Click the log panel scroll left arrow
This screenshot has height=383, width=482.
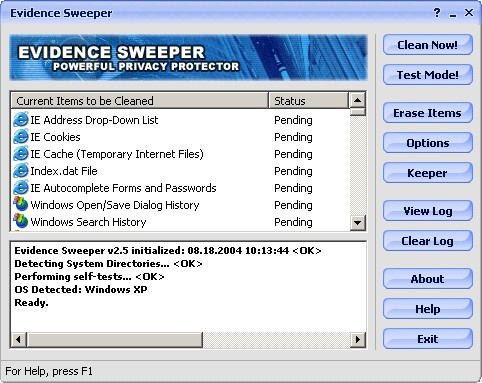pos(18,340)
